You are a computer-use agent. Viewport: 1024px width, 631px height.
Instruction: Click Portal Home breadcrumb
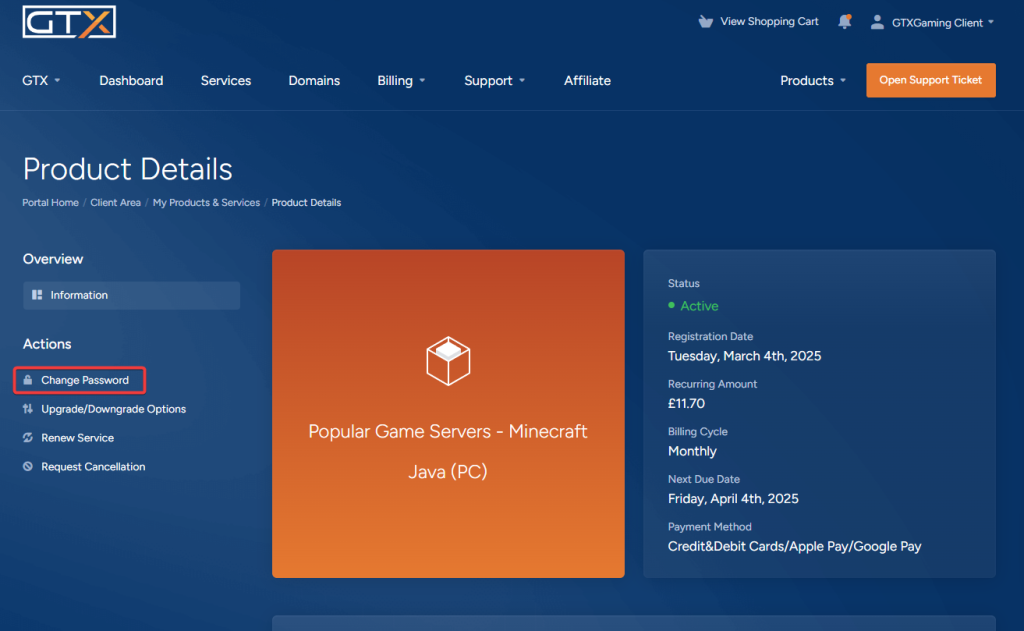coord(50,202)
